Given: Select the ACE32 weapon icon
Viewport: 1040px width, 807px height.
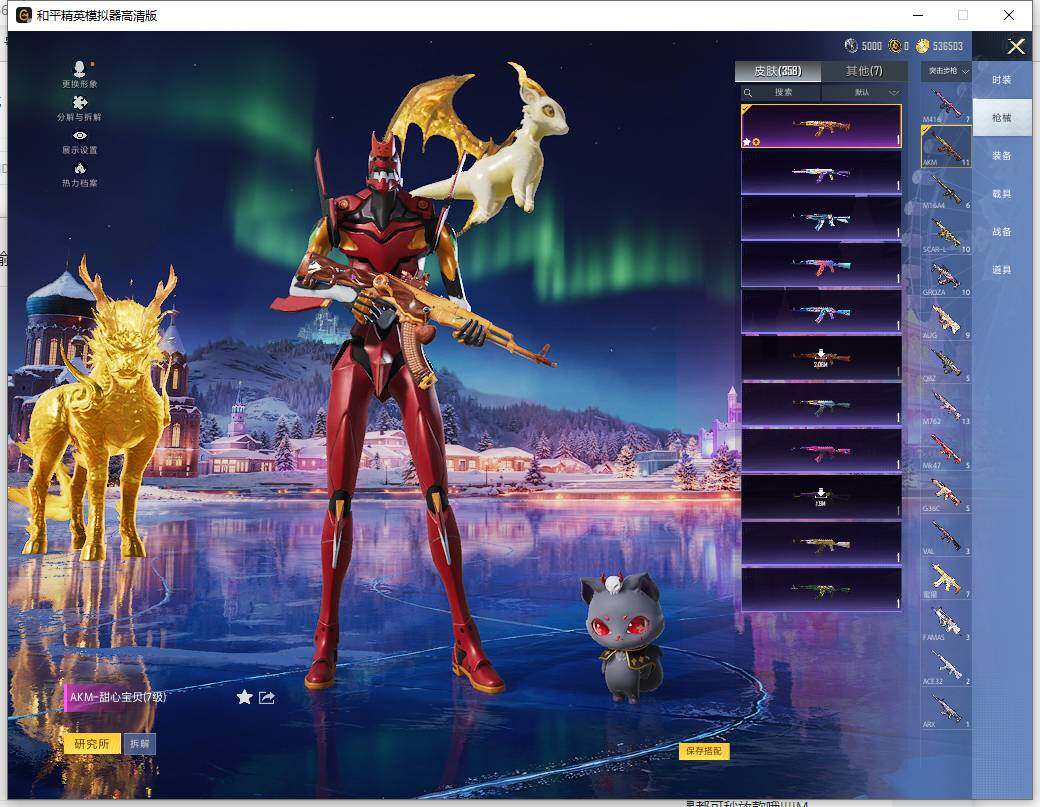Looking at the screenshot, I should coord(946,665).
